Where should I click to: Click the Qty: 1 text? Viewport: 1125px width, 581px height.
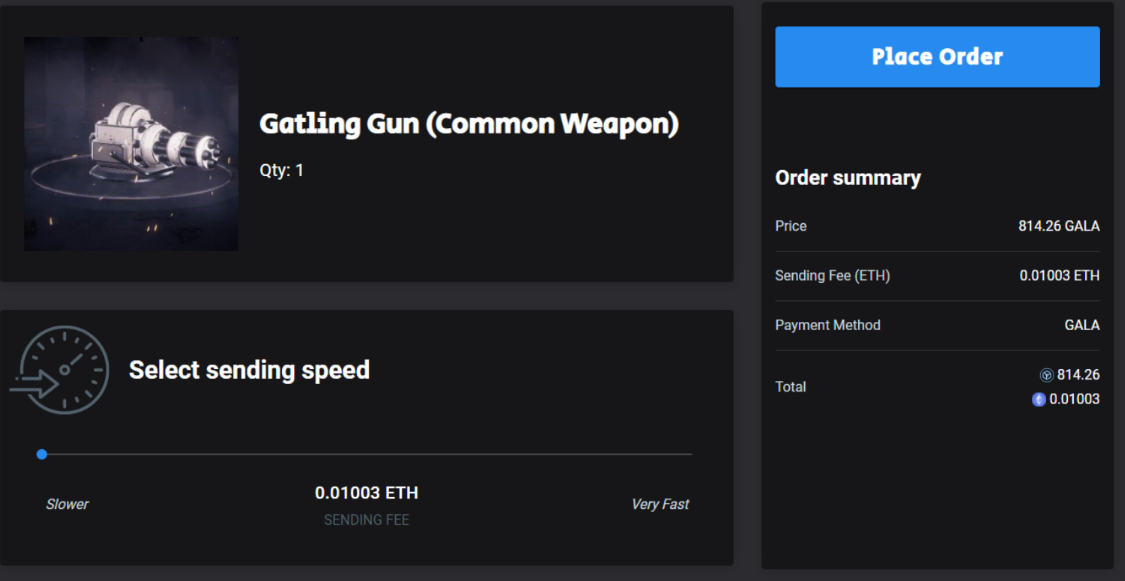click(x=281, y=171)
